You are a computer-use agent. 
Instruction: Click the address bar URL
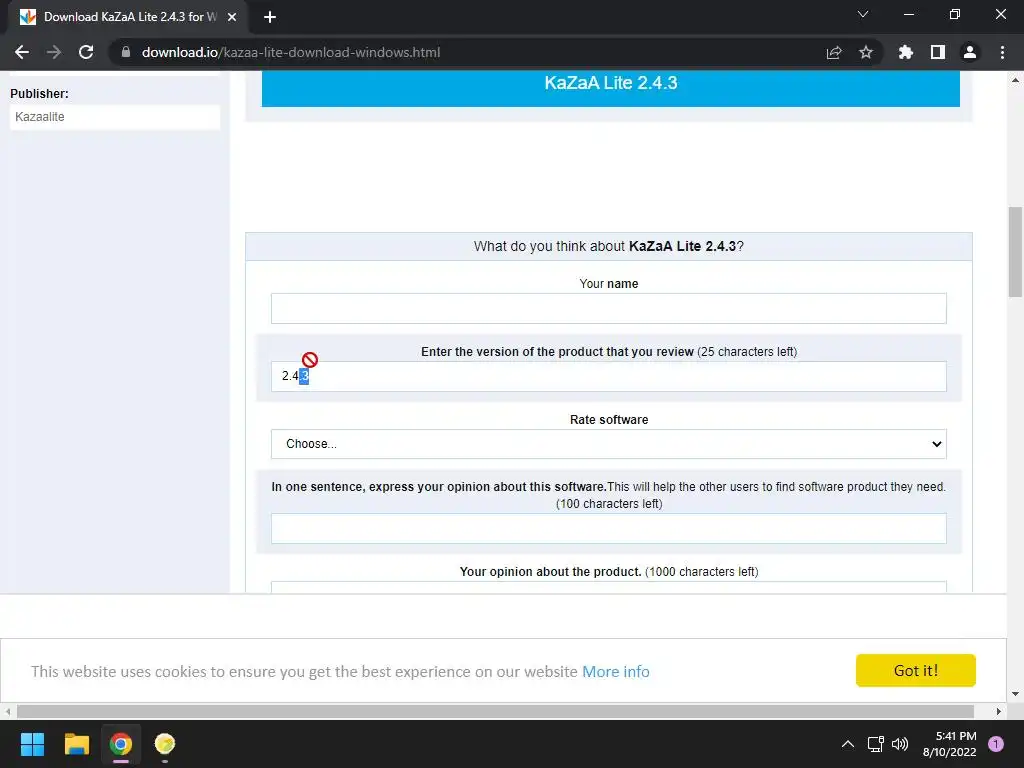pos(291,52)
